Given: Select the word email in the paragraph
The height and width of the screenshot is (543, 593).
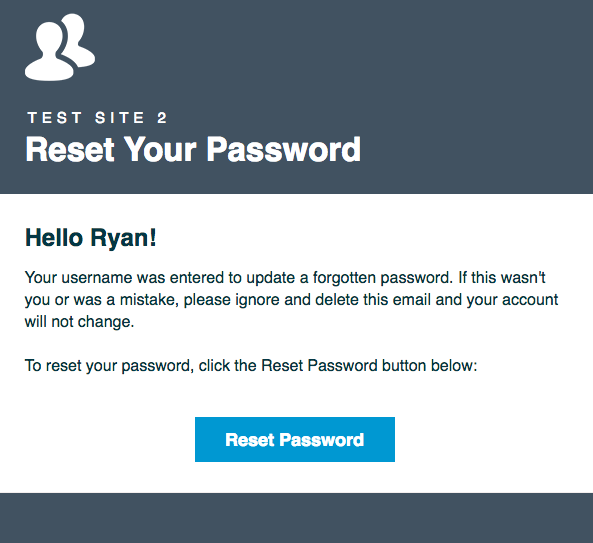Looking at the screenshot, I should 412,299.
